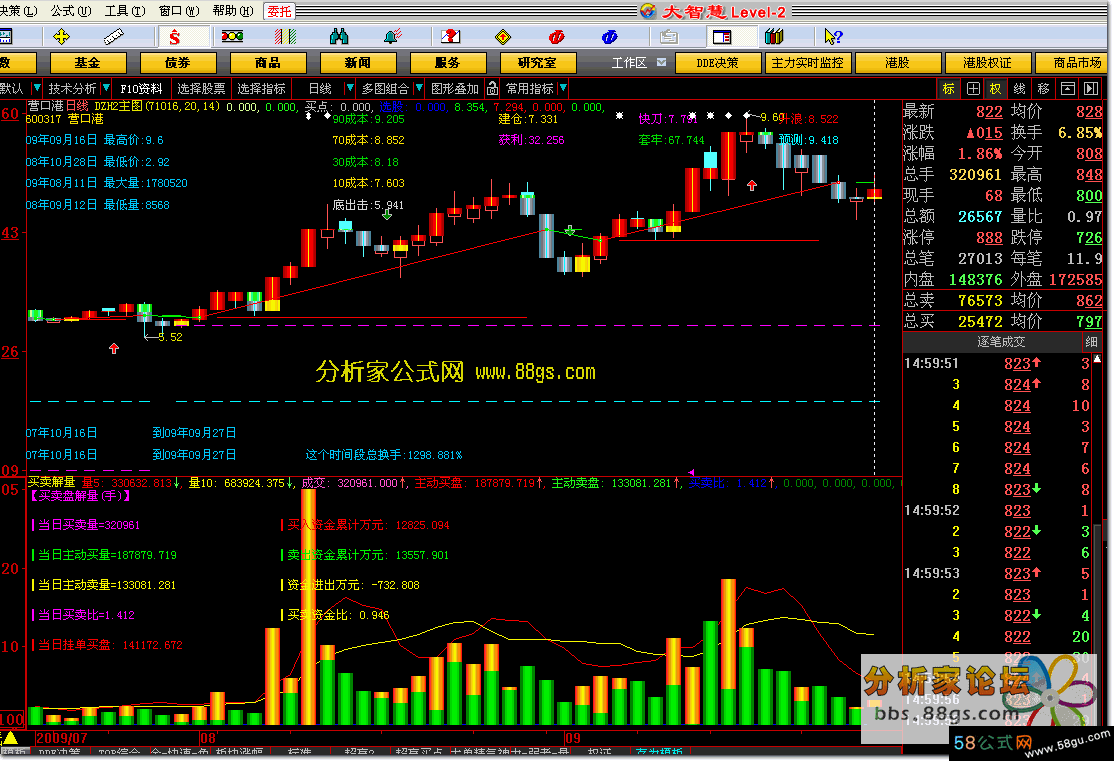Open the 多图组合 dropdown arrow

(419, 88)
